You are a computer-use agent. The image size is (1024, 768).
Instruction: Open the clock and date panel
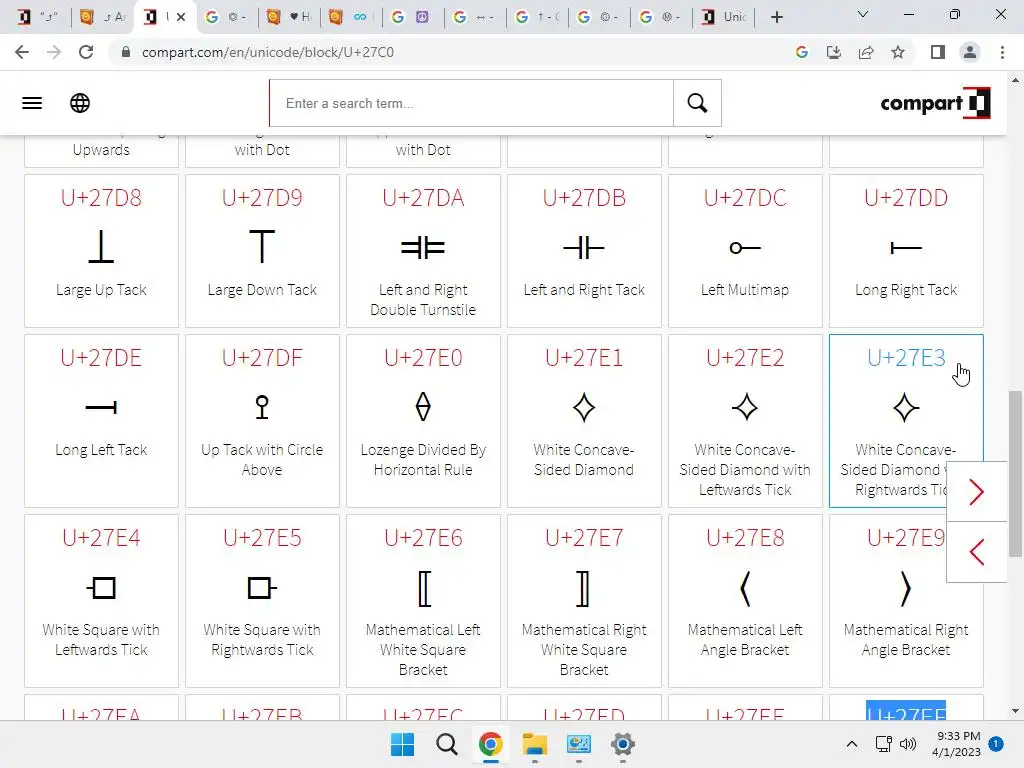pyautogui.click(x=956, y=744)
